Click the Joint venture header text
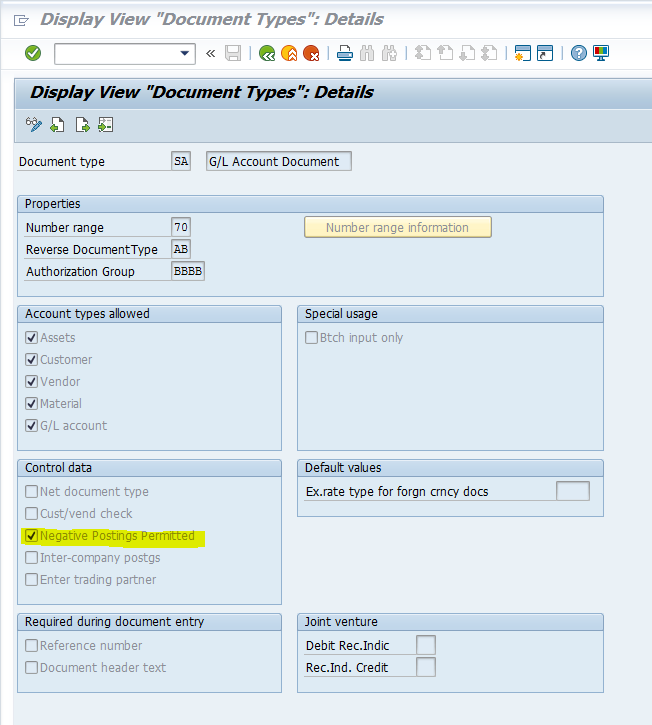 click(341, 622)
